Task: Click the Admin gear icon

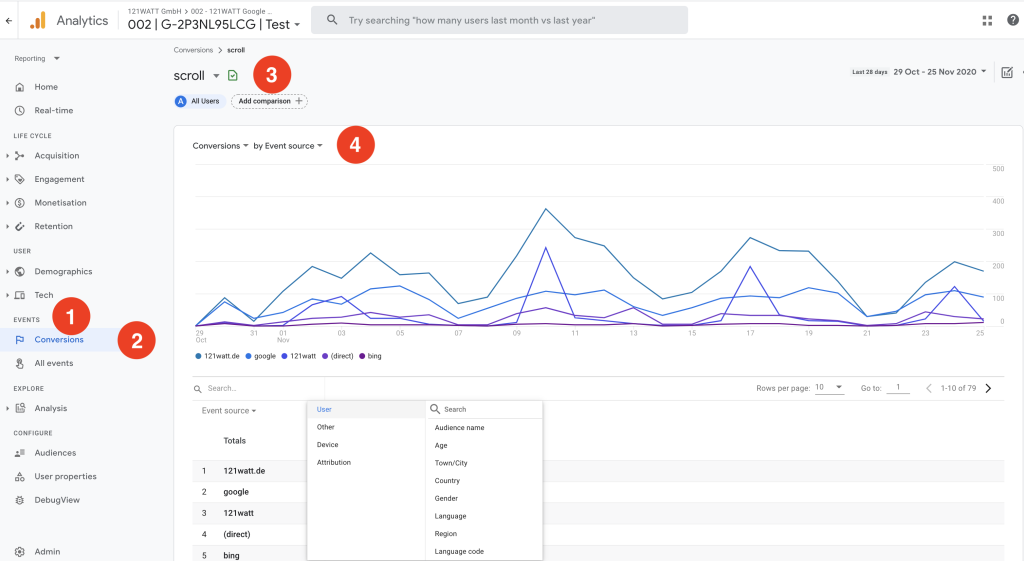Action: [20, 552]
